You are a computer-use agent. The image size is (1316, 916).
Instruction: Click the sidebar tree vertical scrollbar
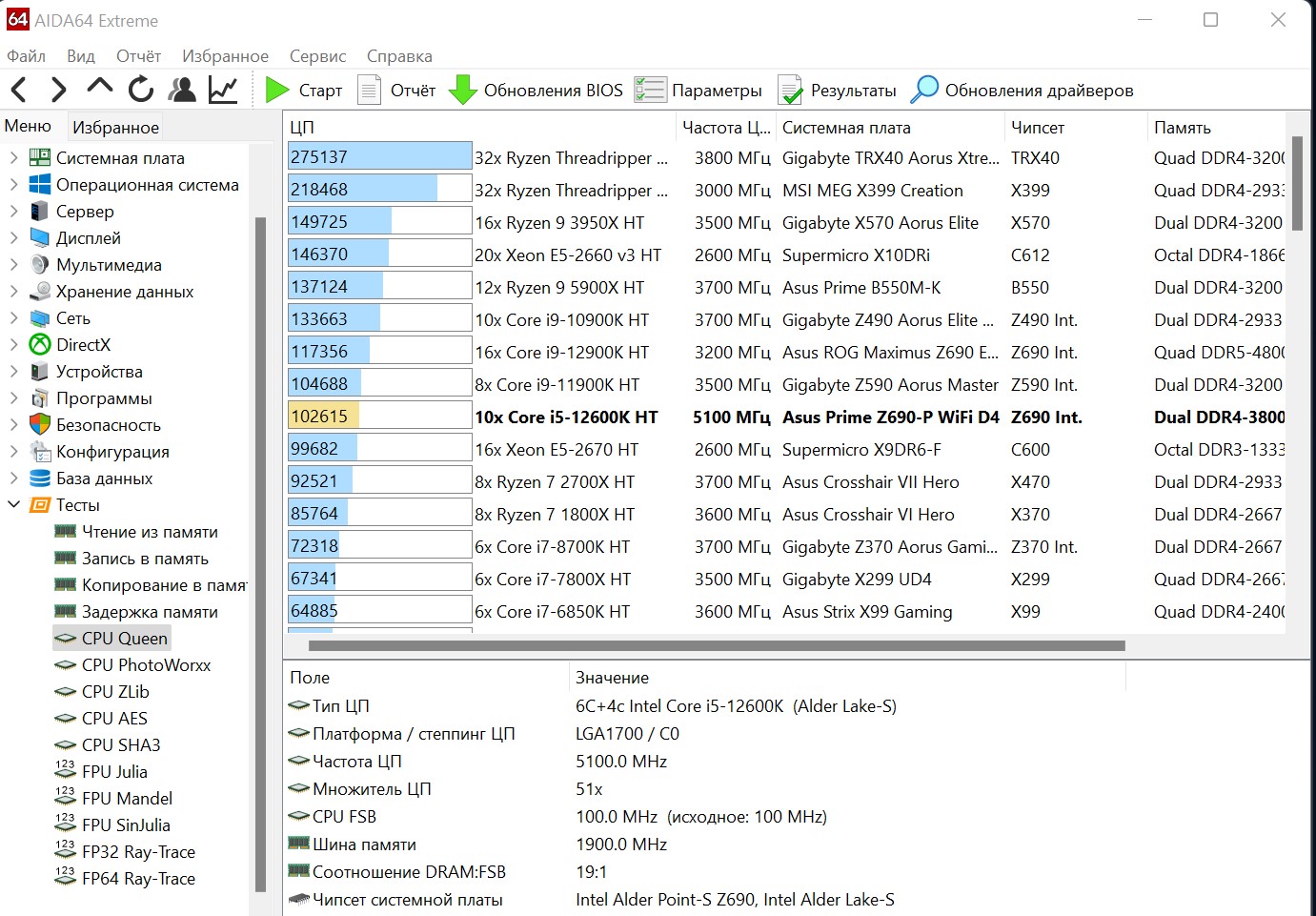coord(260,555)
